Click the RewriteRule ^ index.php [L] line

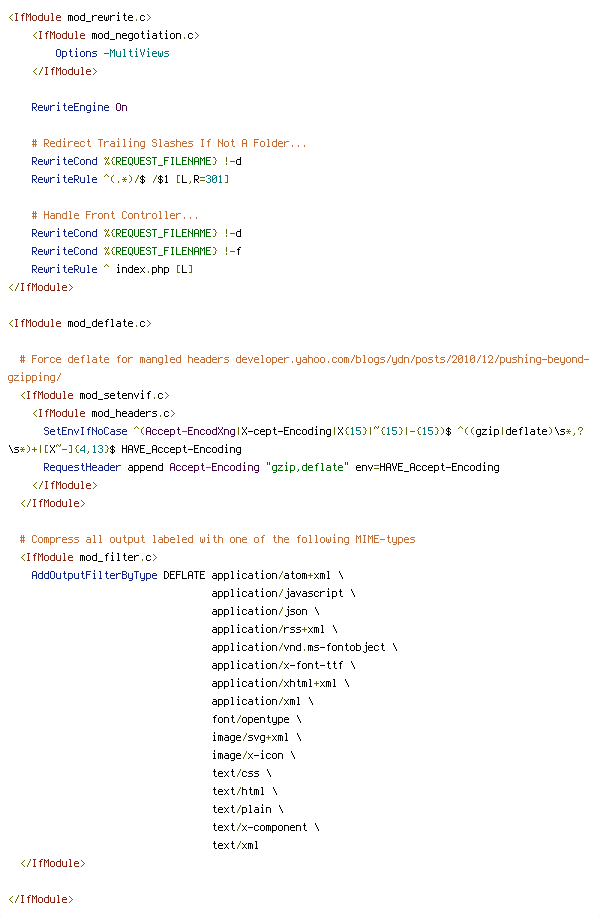(112, 269)
